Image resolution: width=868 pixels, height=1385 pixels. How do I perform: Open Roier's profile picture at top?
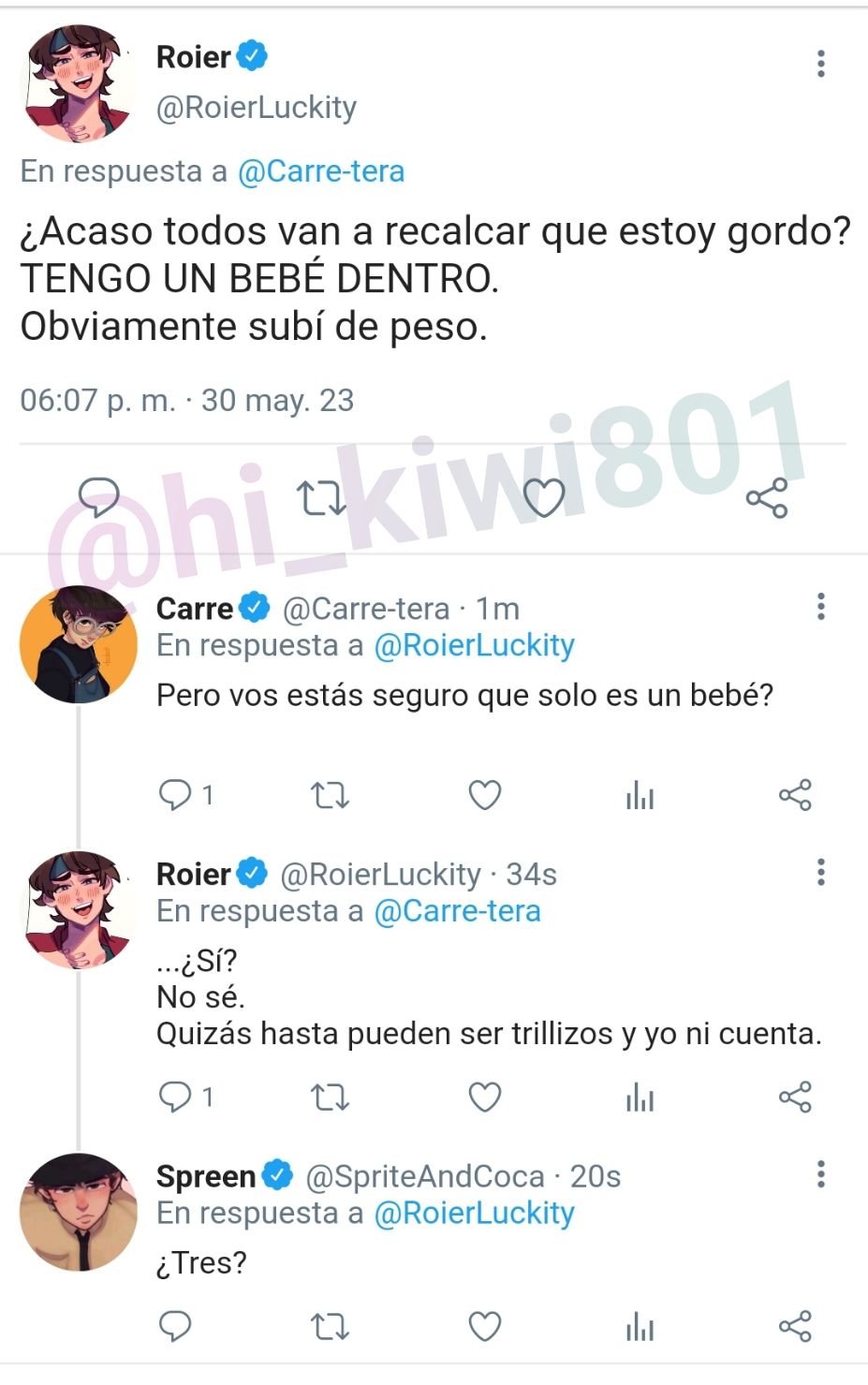click(79, 84)
